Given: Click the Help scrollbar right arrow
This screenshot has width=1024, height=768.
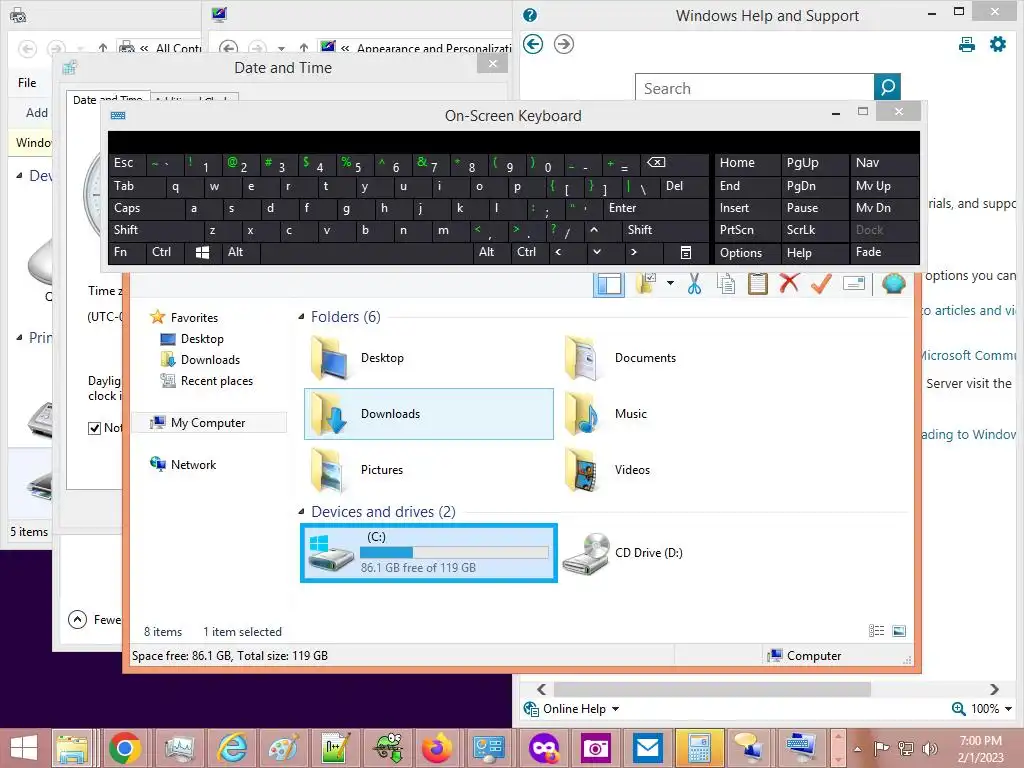Looking at the screenshot, I should tap(994, 689).
